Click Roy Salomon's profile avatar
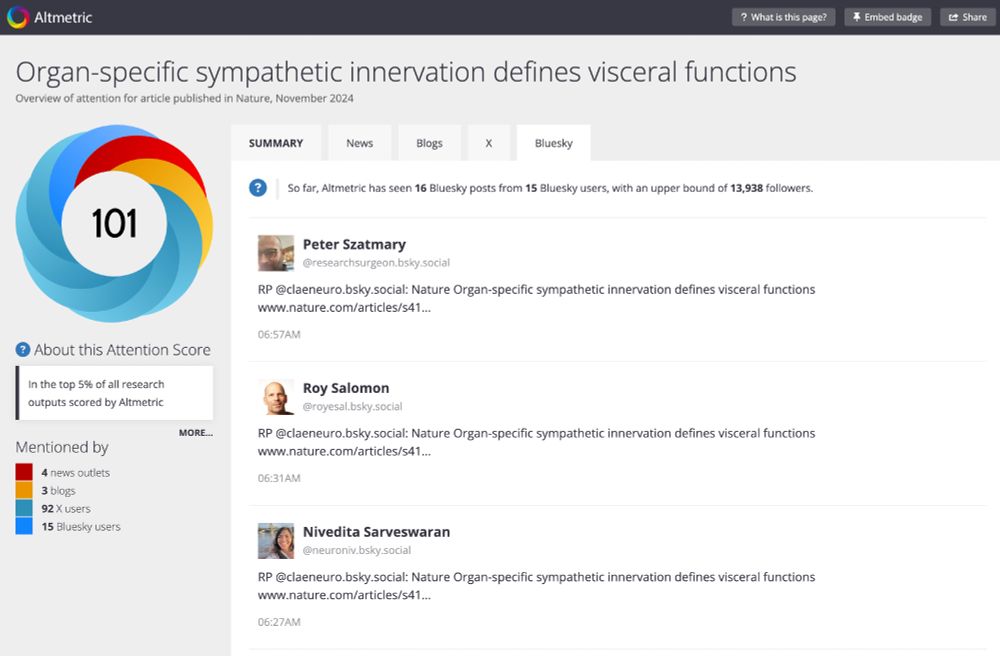1000x656 pixels. tap(276, 397)
